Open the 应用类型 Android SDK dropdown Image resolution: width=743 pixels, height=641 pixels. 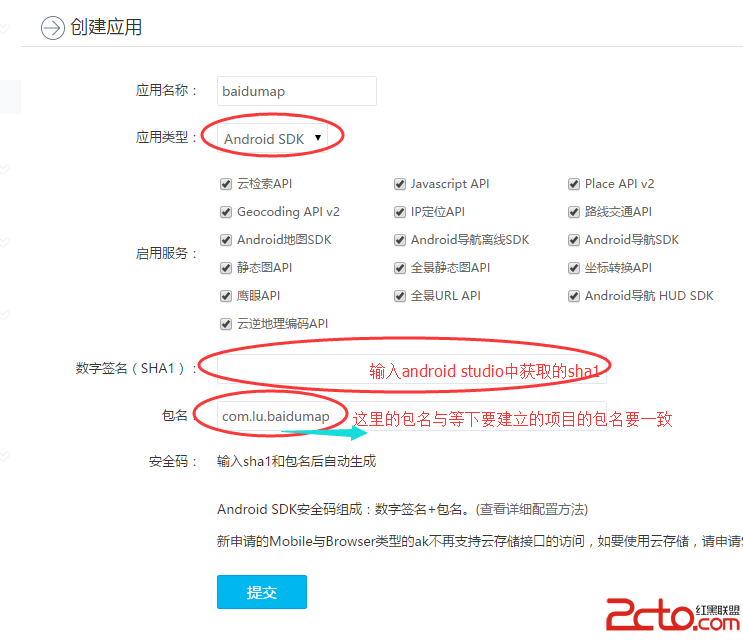[x=272, y=139]
